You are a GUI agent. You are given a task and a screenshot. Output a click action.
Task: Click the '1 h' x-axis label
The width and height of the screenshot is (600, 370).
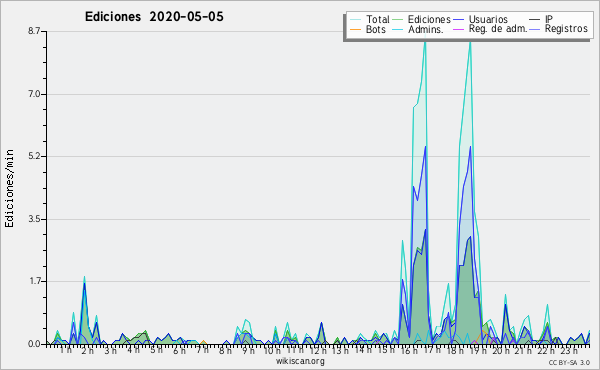pyautogui.click(x=65, y=350)
